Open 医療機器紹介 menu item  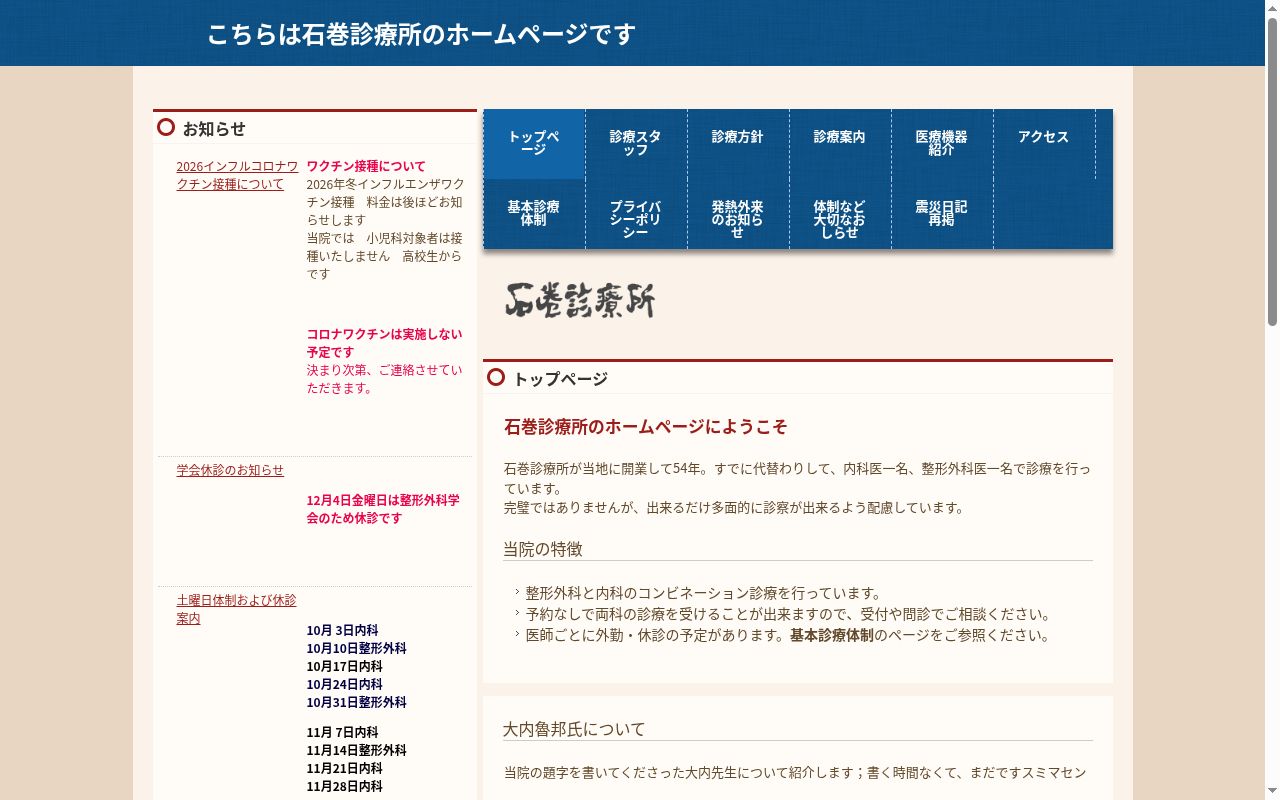(942, 144)
